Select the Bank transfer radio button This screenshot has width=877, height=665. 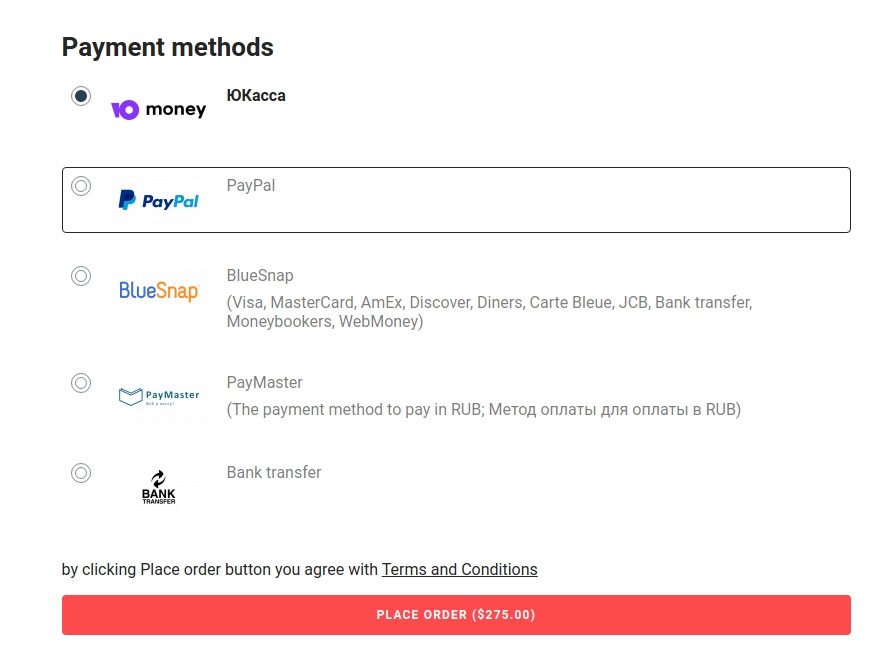(81, 473)
